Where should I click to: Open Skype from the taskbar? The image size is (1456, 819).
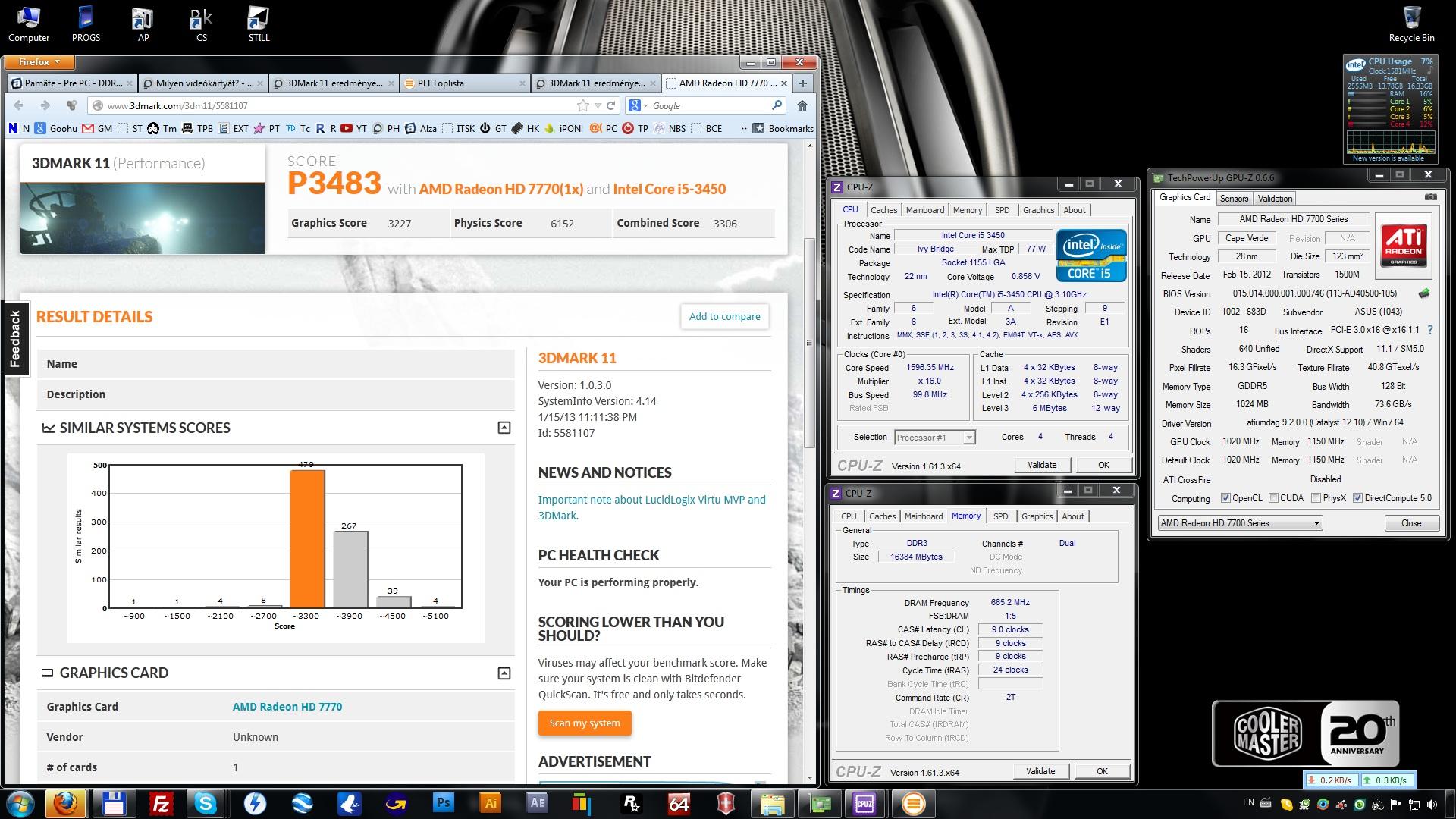206,803
